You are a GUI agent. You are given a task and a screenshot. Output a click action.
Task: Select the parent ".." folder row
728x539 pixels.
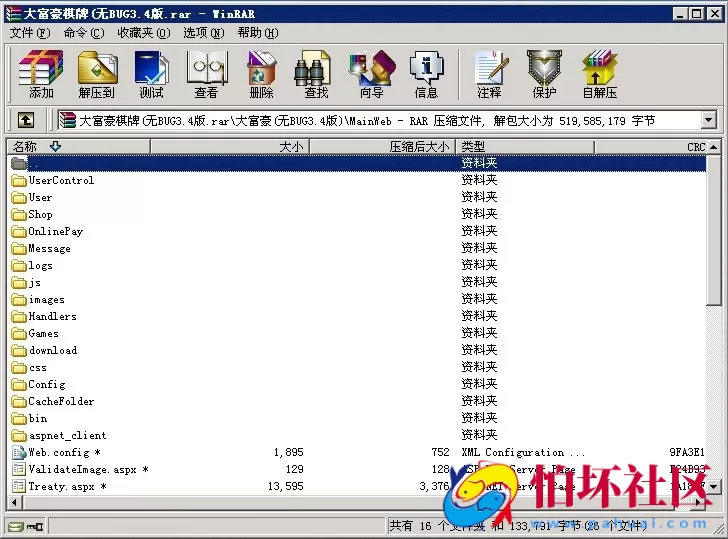[x=357, y=163]
